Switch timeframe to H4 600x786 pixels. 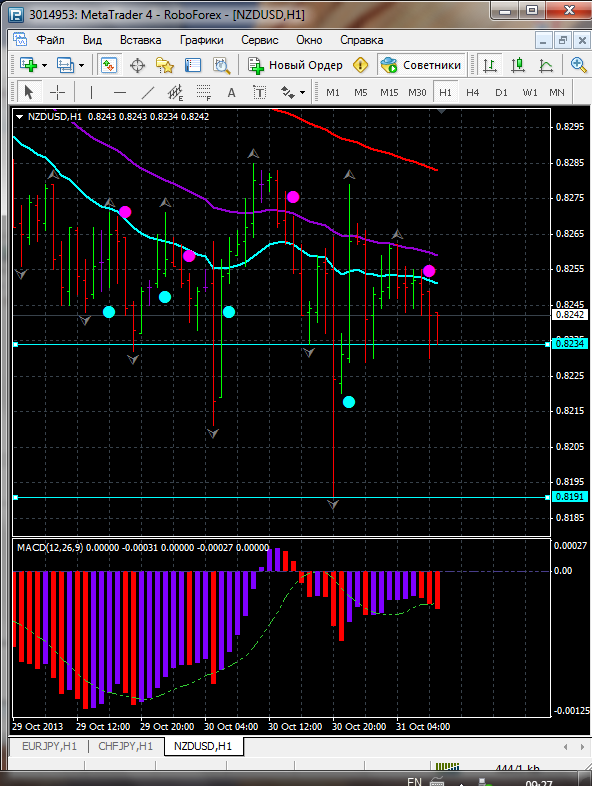[x=472, y=93]
